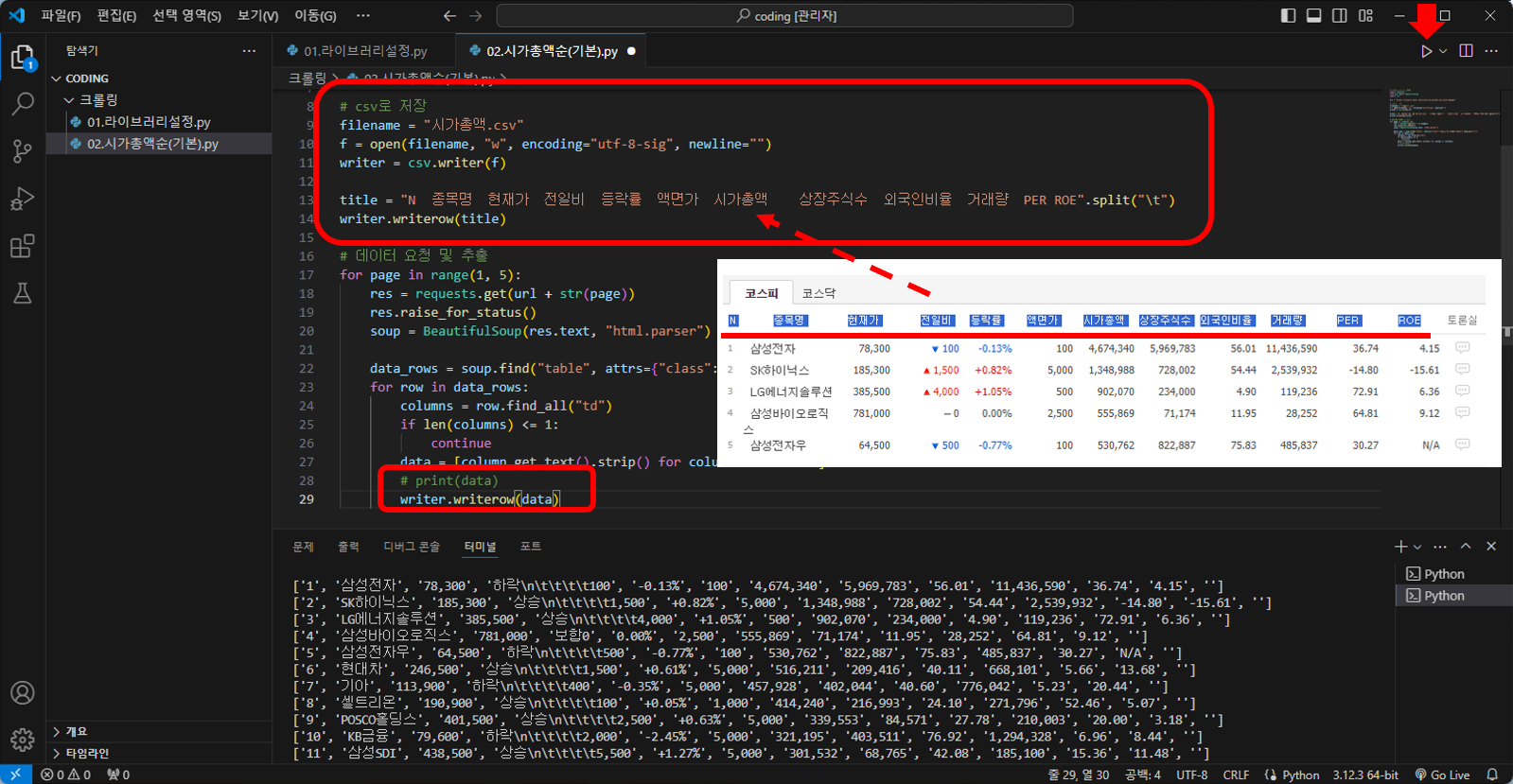Open the Extensions view icon
1513x784 pixels.
coord(23,246)
